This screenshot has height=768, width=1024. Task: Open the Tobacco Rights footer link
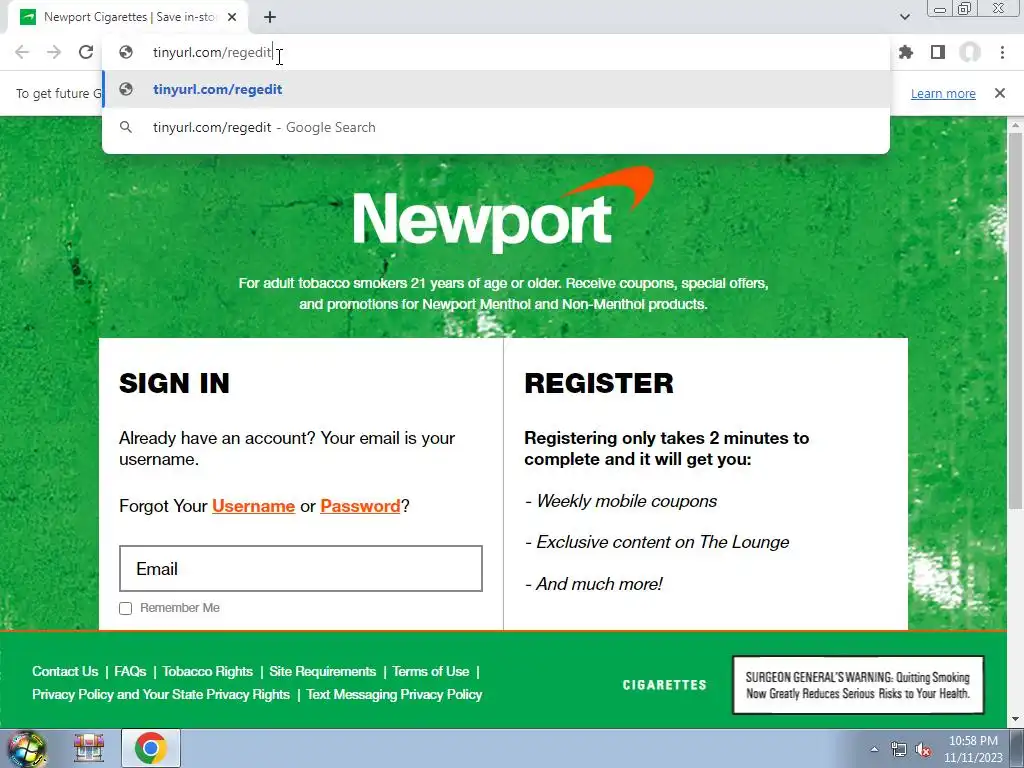[x=207, y=671]
